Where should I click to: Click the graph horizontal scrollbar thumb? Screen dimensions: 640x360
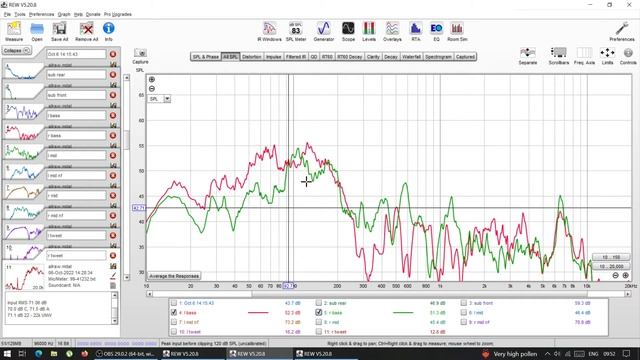(419, 293)
